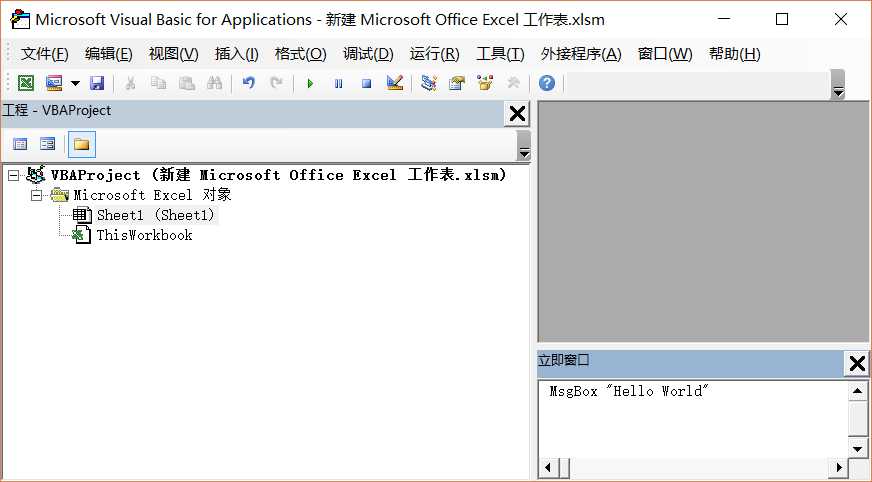Click the View Code icon in project pane

[x=20, y=145]
